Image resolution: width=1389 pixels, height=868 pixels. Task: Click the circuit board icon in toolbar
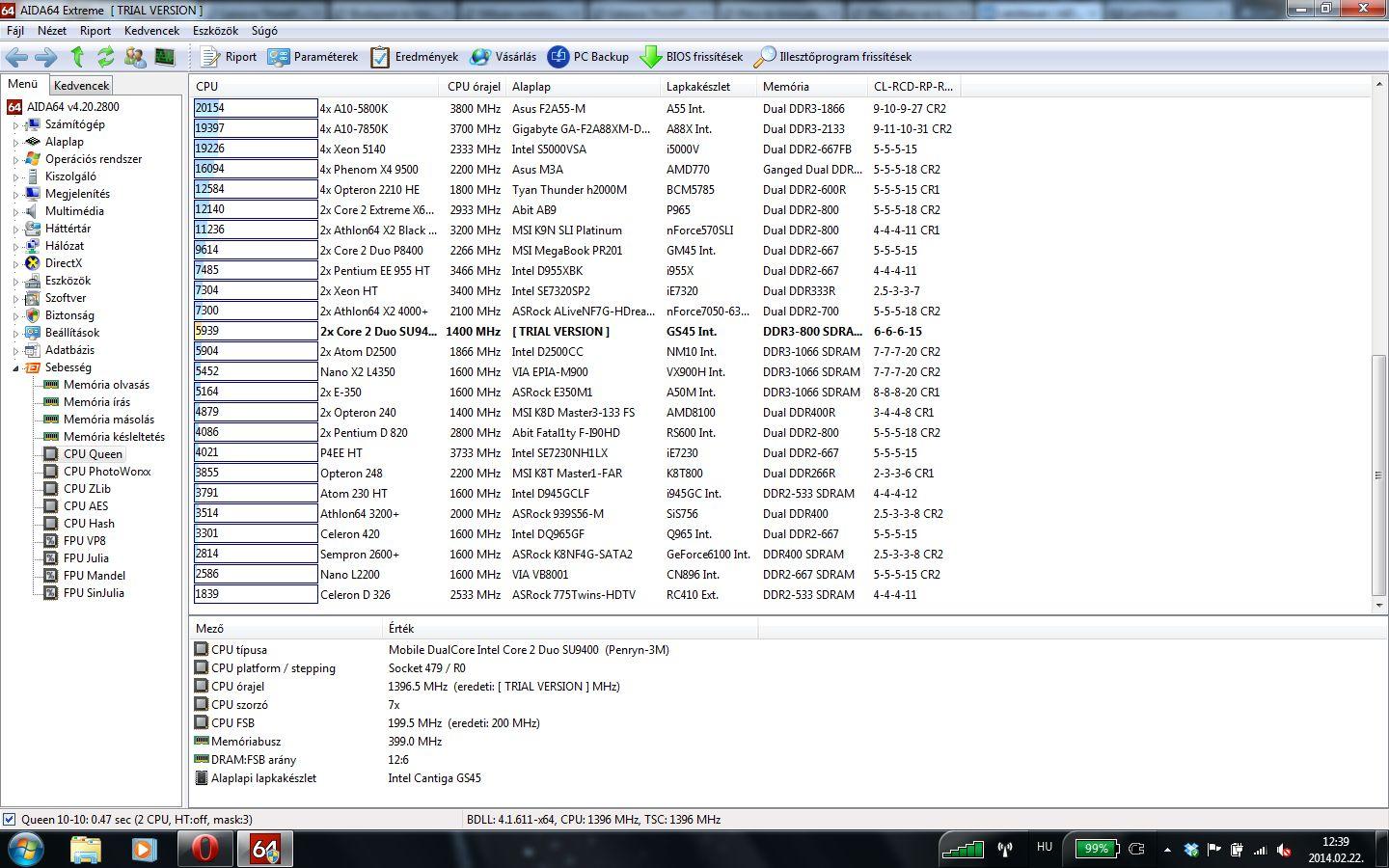click(x=165, y=57)
